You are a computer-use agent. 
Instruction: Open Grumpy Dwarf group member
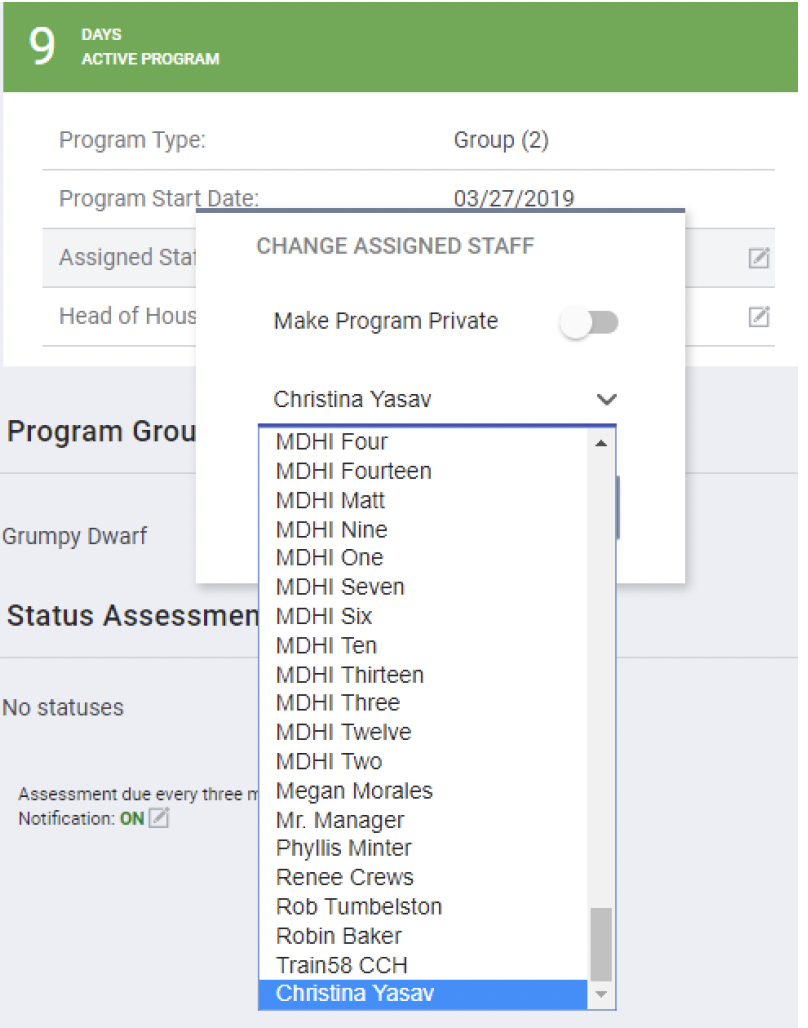click(74, 536)
